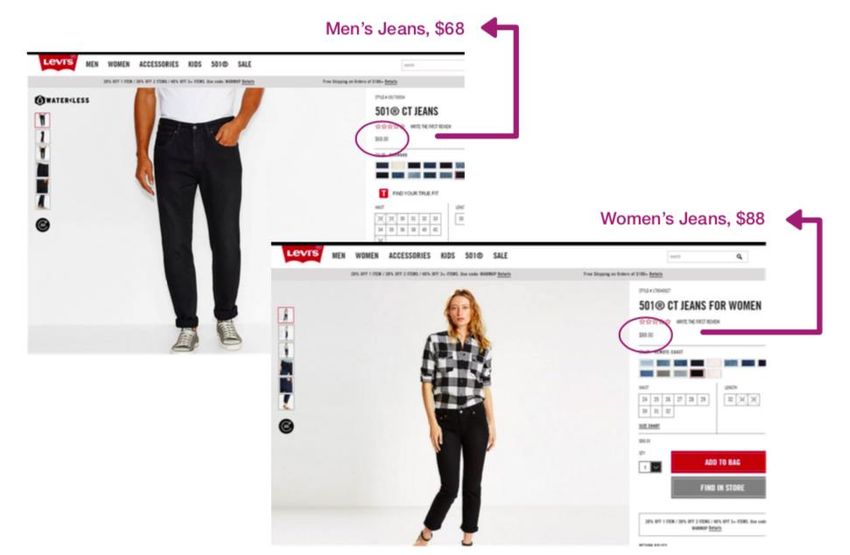This screenshot has height=555, width=850.
Task: Open the Women menu on the women's page
Action: (367, 255)
